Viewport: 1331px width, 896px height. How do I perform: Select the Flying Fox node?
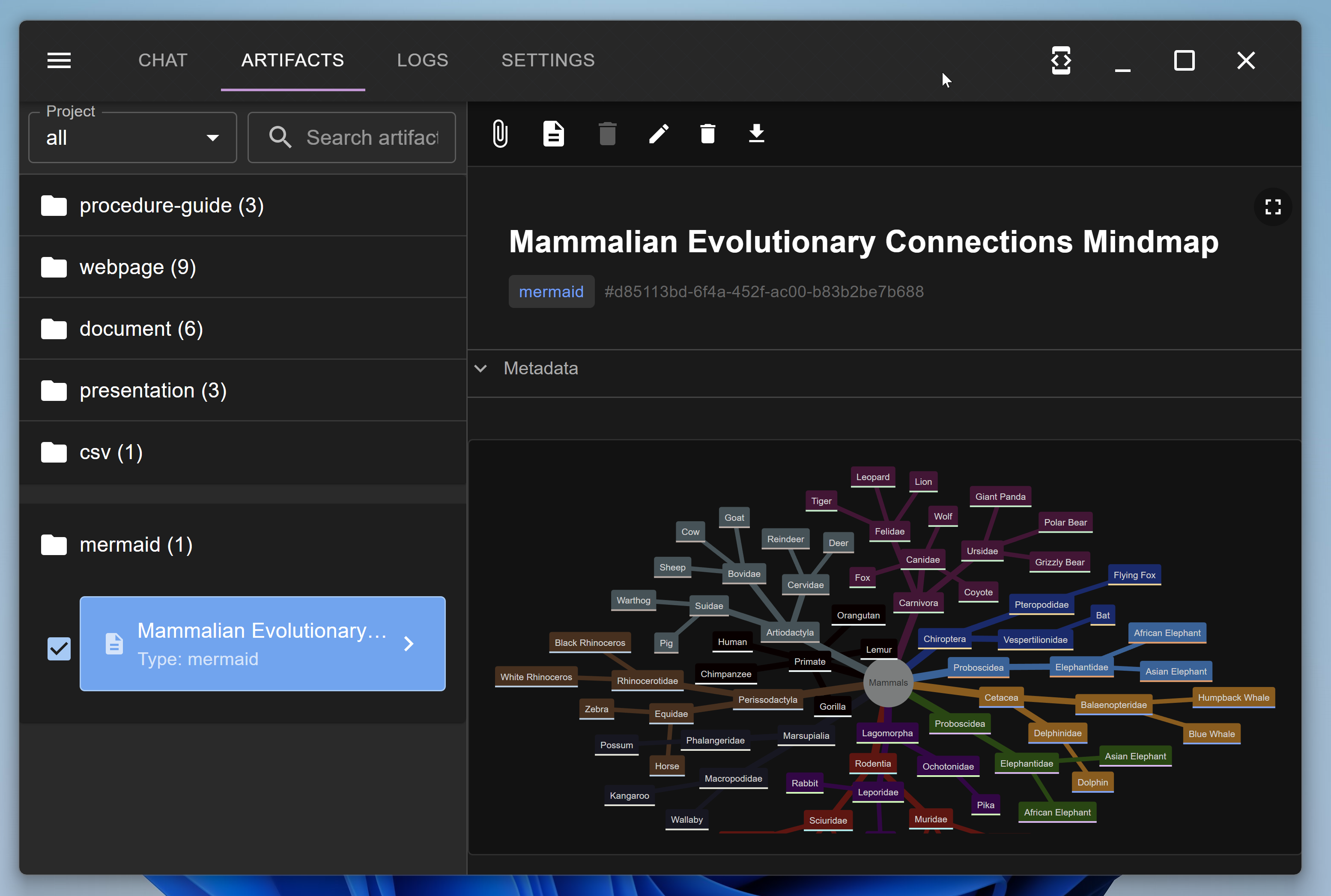click(1134, 576)
